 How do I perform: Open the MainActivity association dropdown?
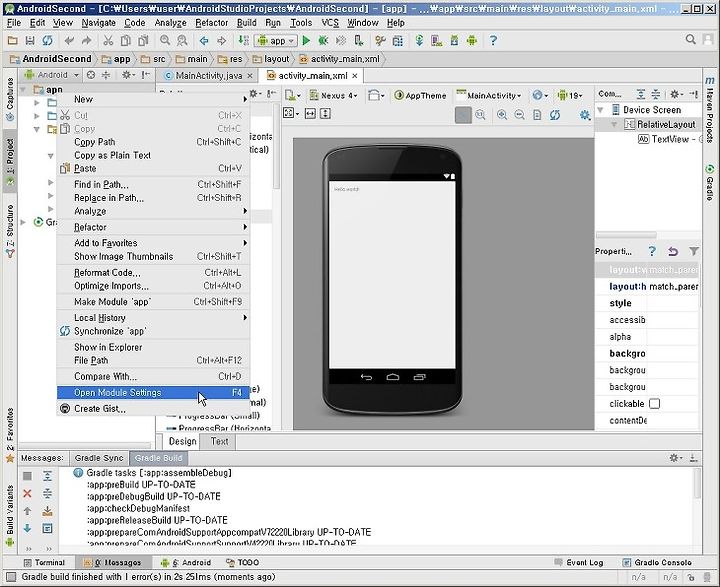pos(489,96)
